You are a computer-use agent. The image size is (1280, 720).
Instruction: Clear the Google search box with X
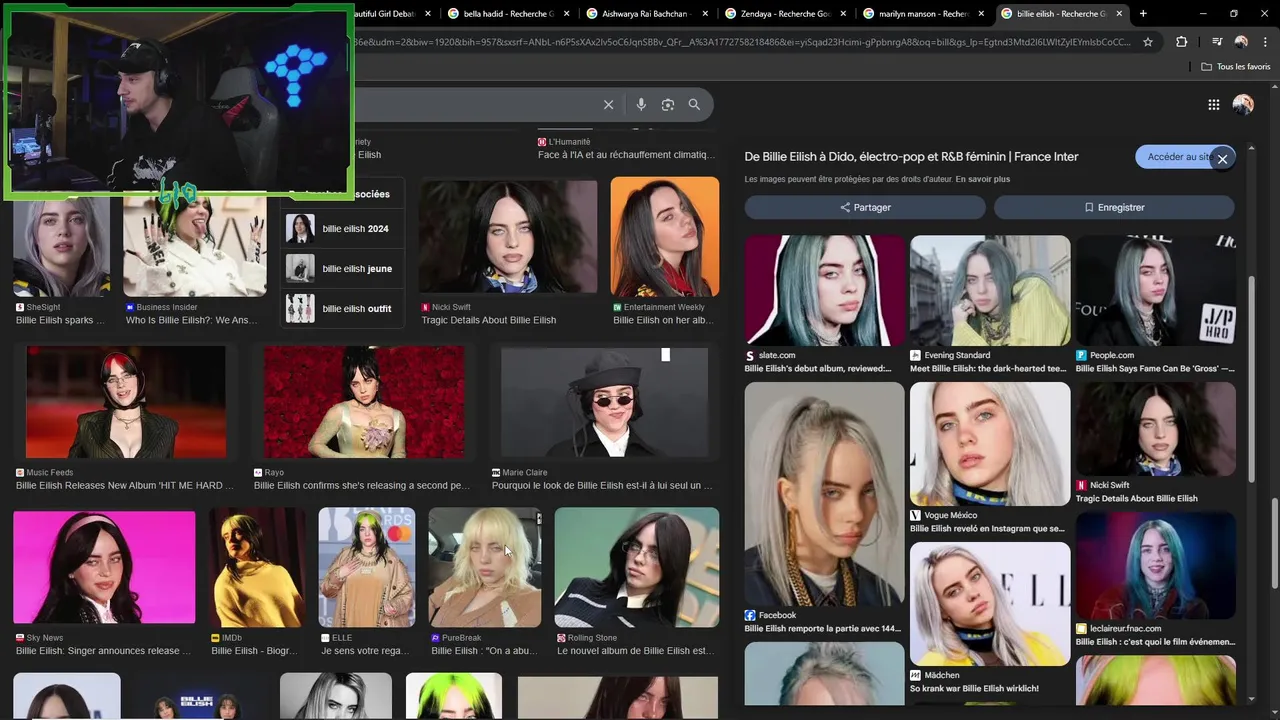608,104
